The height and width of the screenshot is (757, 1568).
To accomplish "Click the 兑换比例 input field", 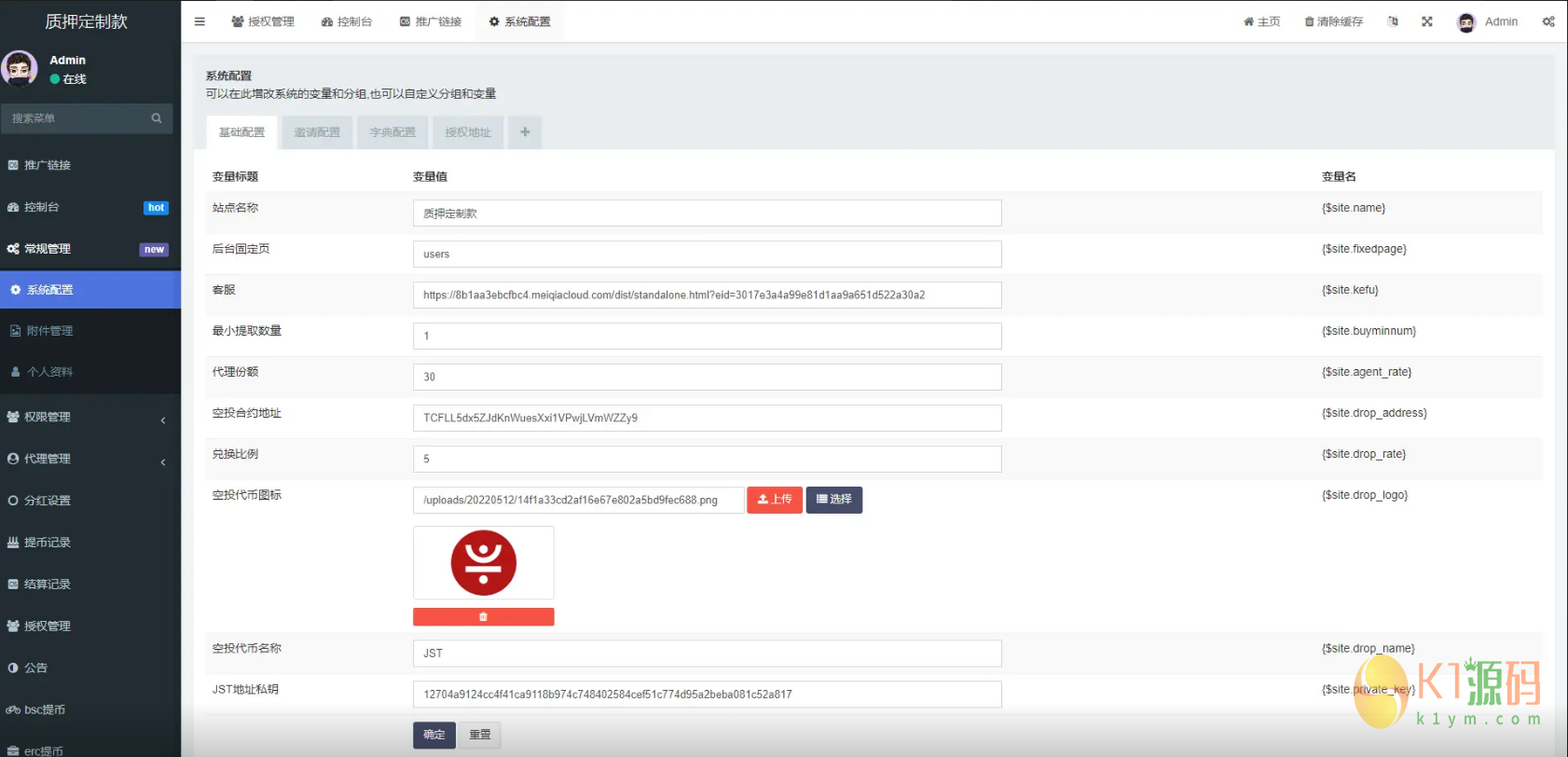I will (708, 460).
